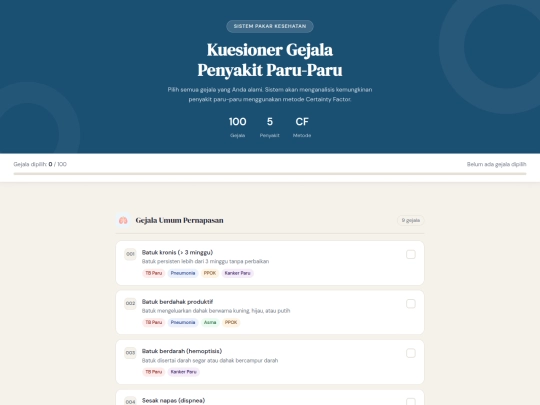Select the Kanker Paru tag under Batuk berdarah
Screen dimensions: 540x405
[184, 372]
